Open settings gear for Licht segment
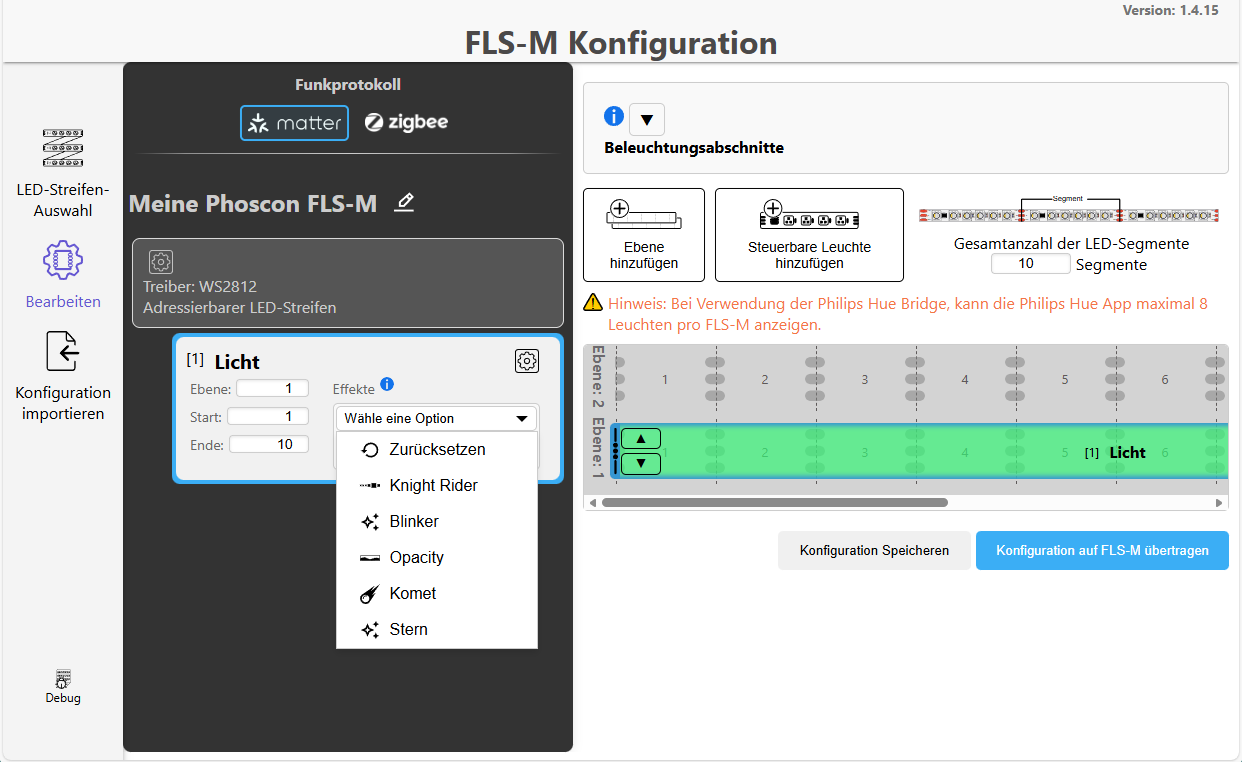This screenshot has width=1242, height=762. [527, 360]
